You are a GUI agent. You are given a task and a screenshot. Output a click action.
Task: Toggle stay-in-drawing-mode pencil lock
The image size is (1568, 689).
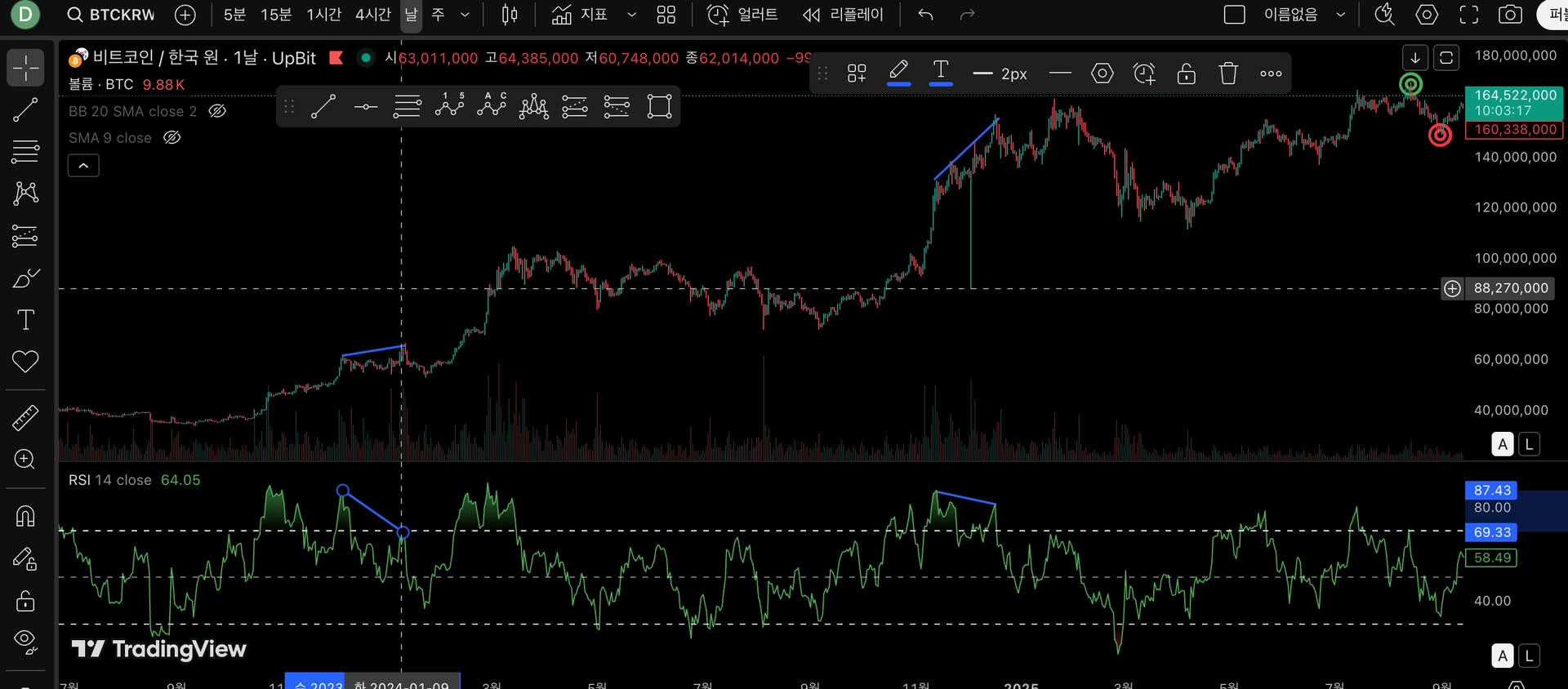(x=25, y=559)
